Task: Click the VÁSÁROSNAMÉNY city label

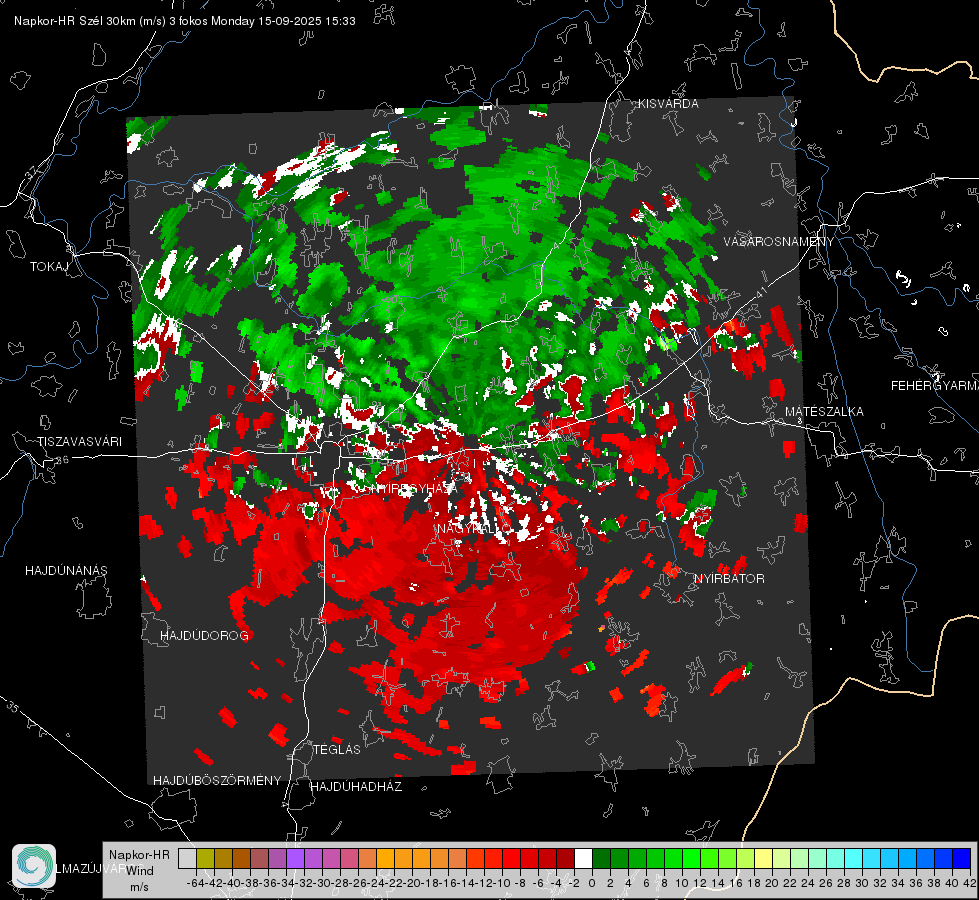Action: (779, 242)
